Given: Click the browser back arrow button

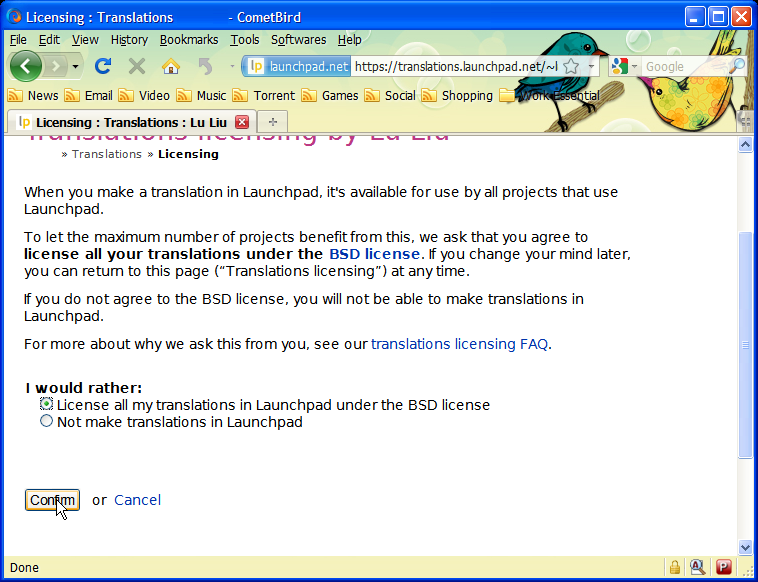Looking at the screenshot, I should coord(26,66).
